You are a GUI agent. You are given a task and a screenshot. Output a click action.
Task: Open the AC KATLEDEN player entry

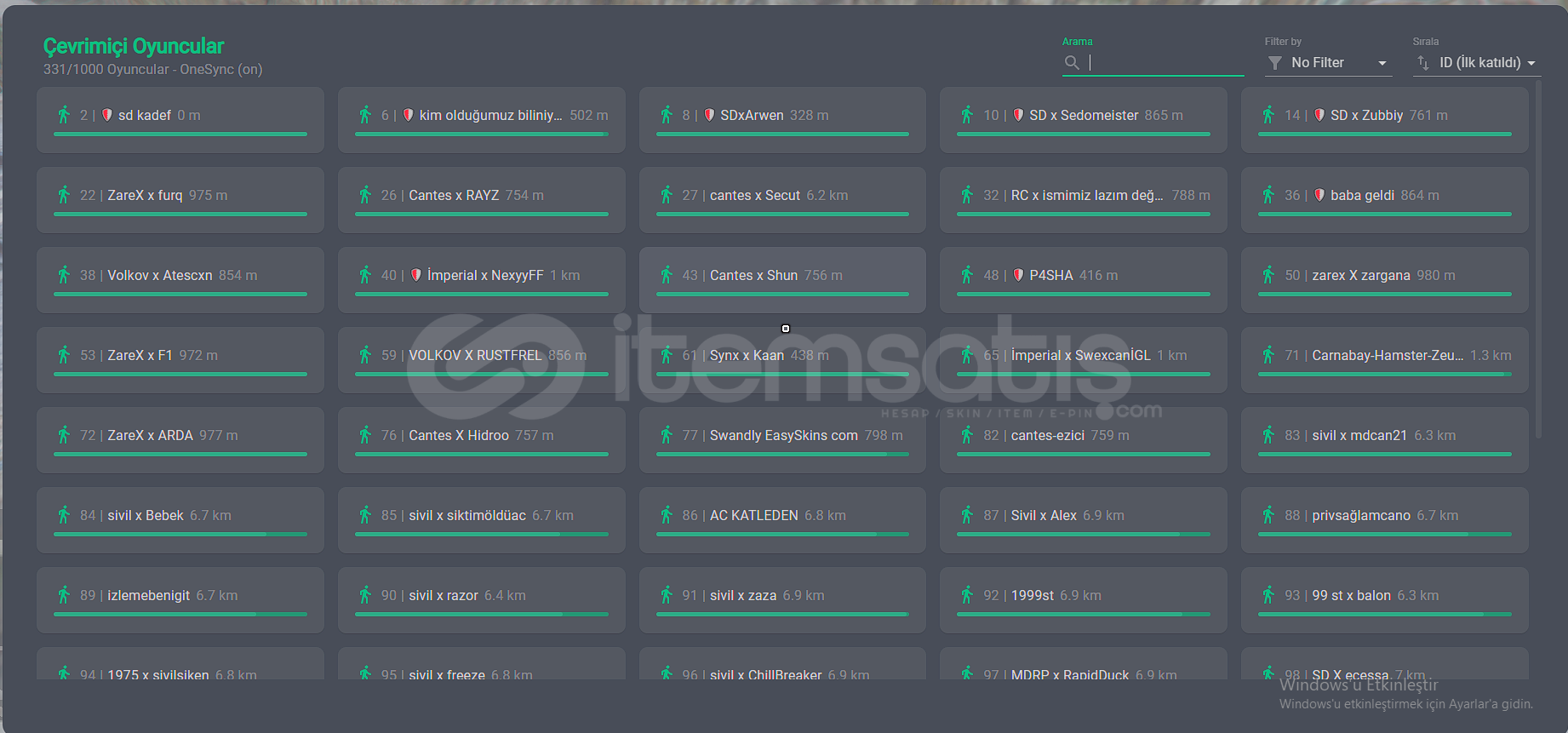tap(781, 520)
